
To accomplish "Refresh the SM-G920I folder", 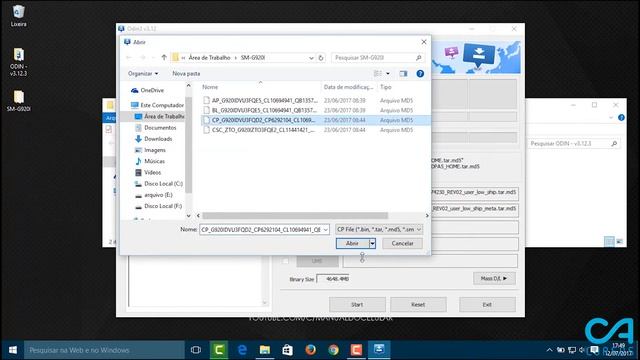I will [321, 58].
